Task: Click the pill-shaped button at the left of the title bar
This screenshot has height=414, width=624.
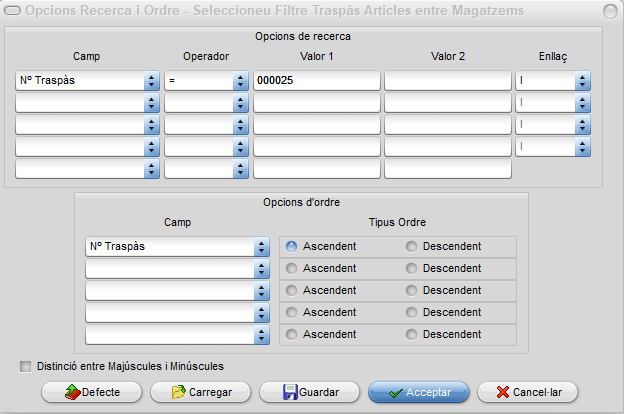Action: click(x=12, y=11)
